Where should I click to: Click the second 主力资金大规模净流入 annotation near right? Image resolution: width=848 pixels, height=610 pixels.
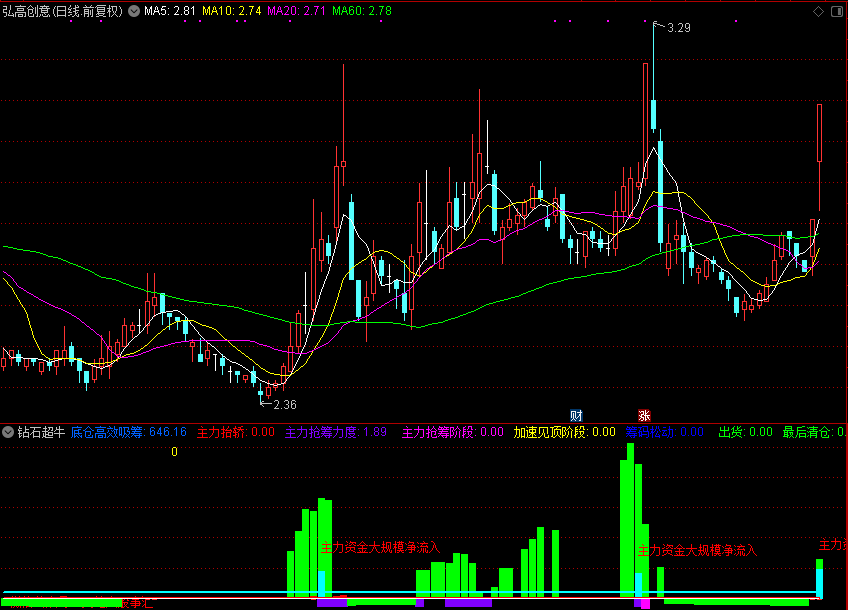click(x=697, y=550)
